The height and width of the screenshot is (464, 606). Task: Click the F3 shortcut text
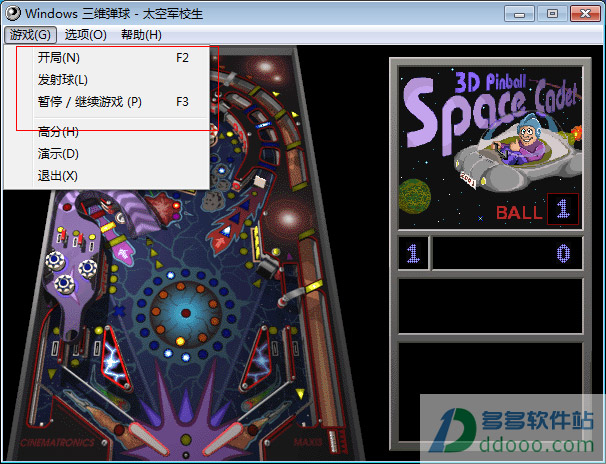[x=182, y=102]
